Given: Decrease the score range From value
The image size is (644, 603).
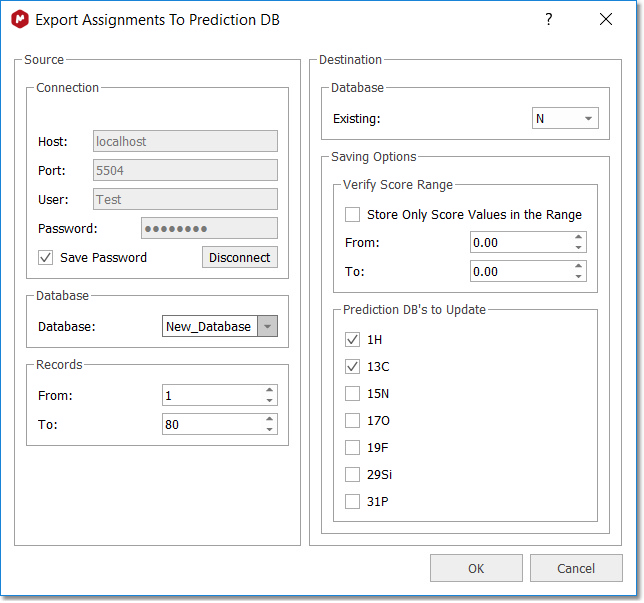Looking at the screenshot, I should (x=578, y=248).
